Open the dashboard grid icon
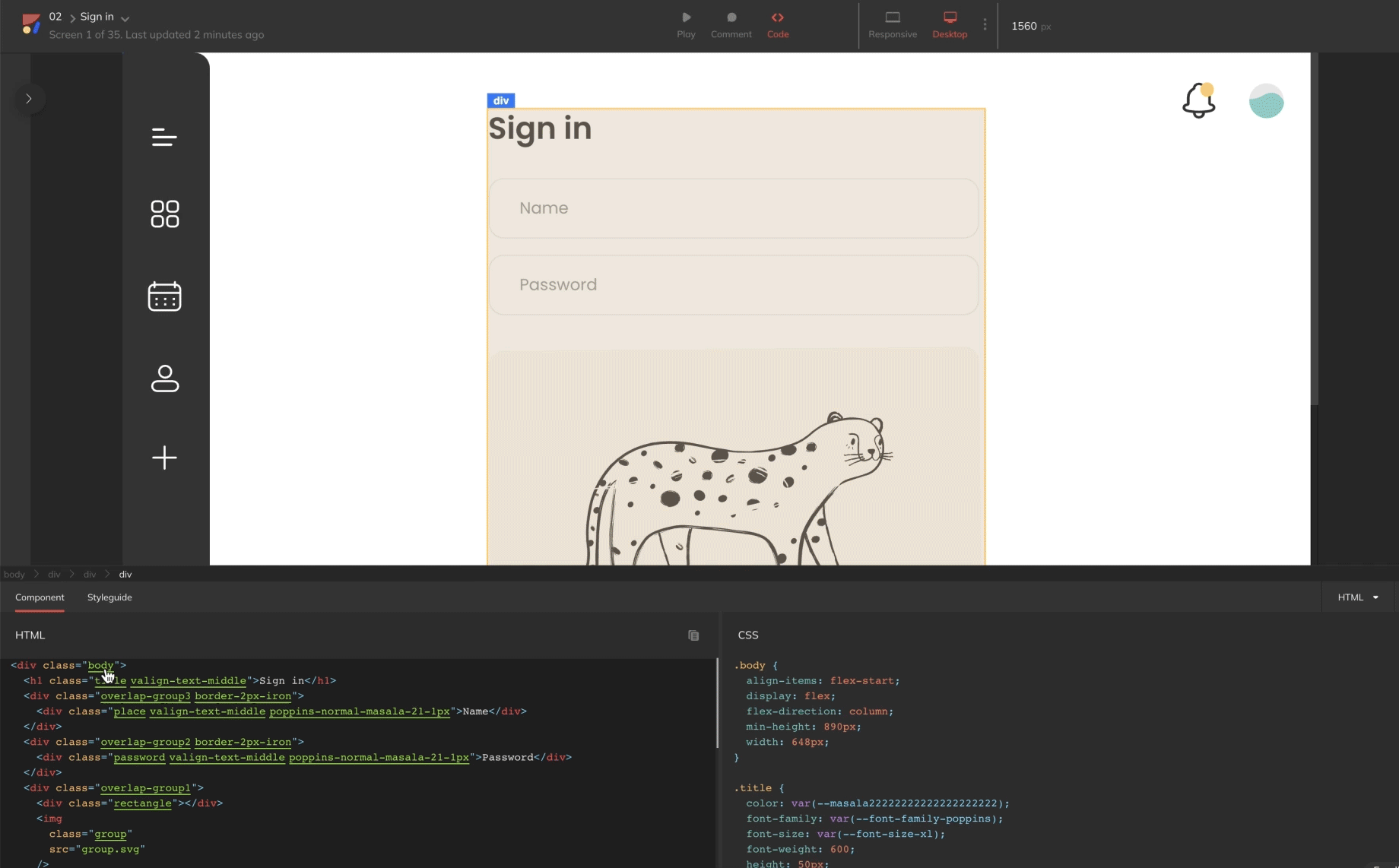 (x=164, y=214)
